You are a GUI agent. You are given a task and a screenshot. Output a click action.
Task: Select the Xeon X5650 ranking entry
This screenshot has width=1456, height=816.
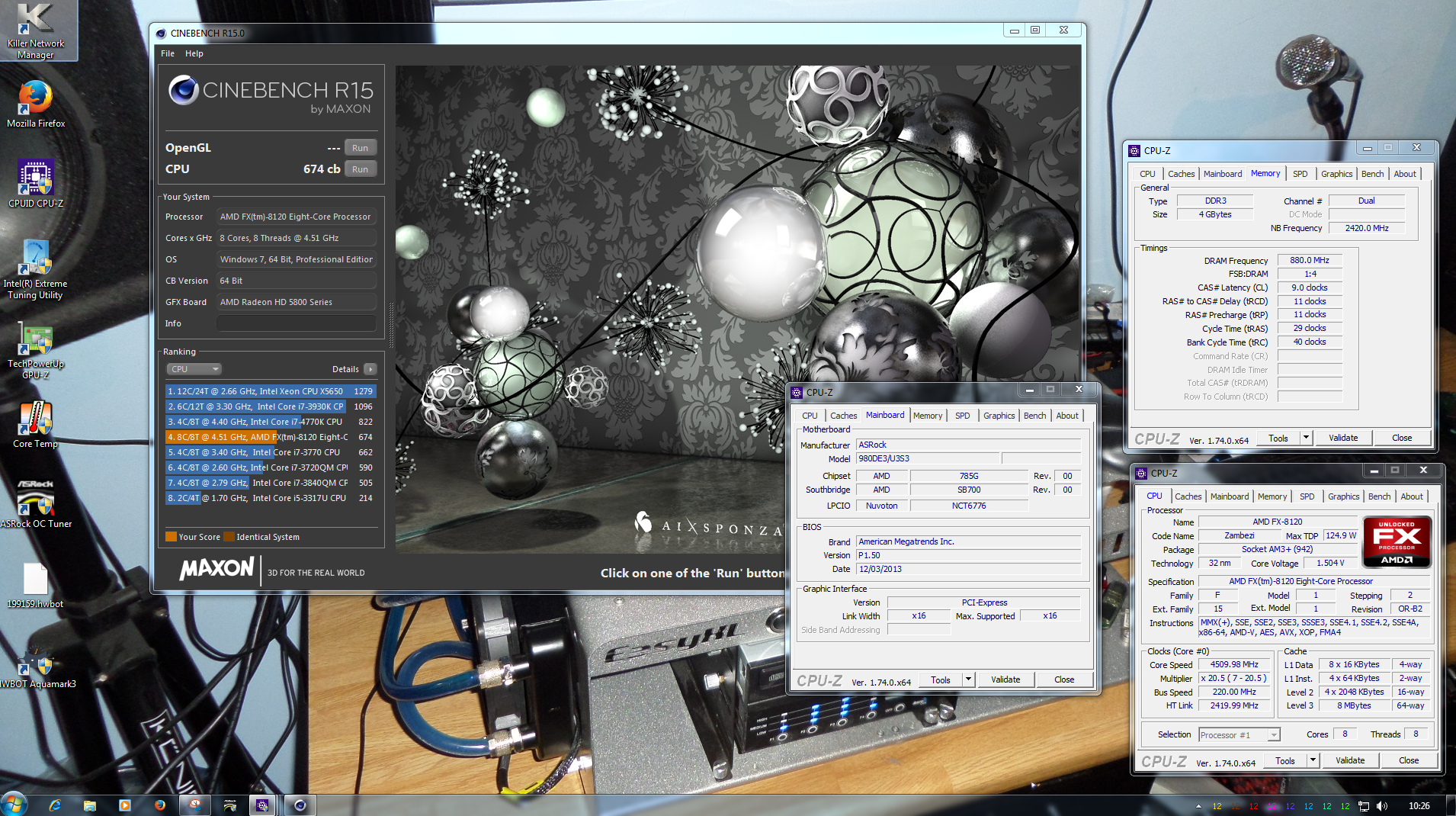271,391
